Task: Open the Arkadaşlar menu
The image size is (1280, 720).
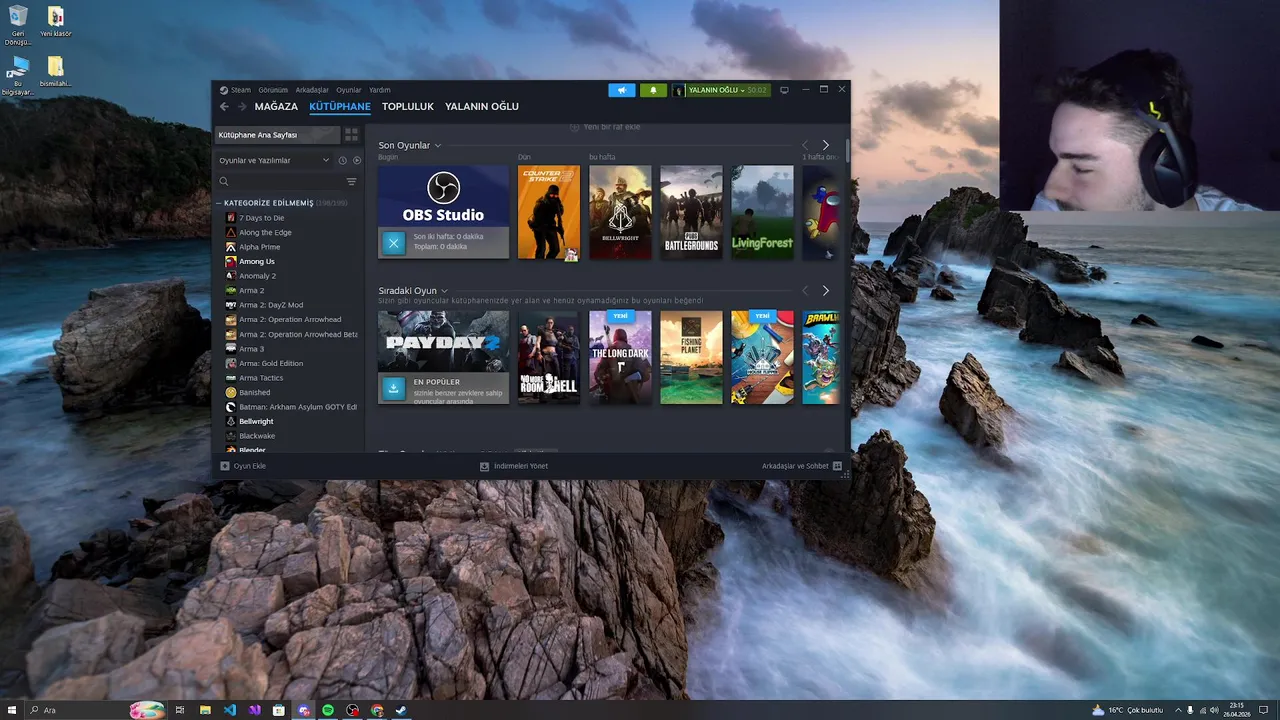Action: click(x=312, y=90)
